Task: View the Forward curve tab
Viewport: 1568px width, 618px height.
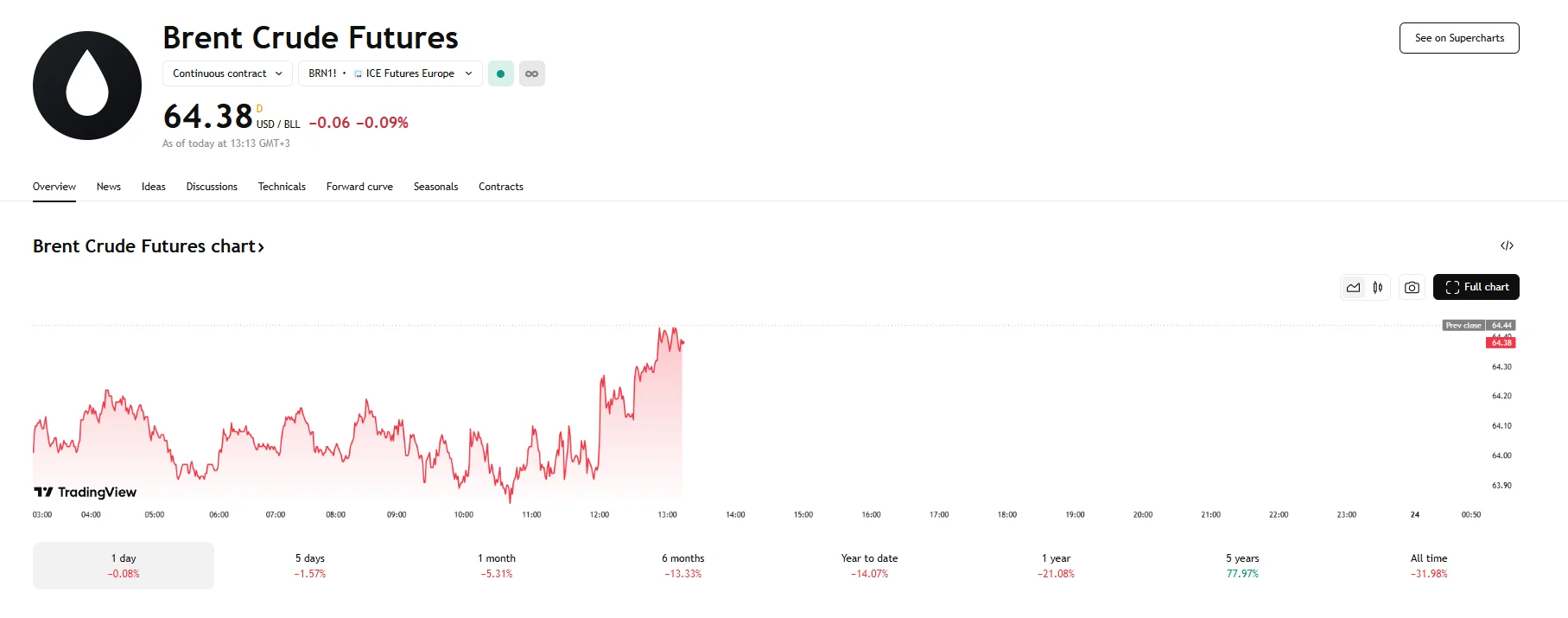Action: point(359,187)
